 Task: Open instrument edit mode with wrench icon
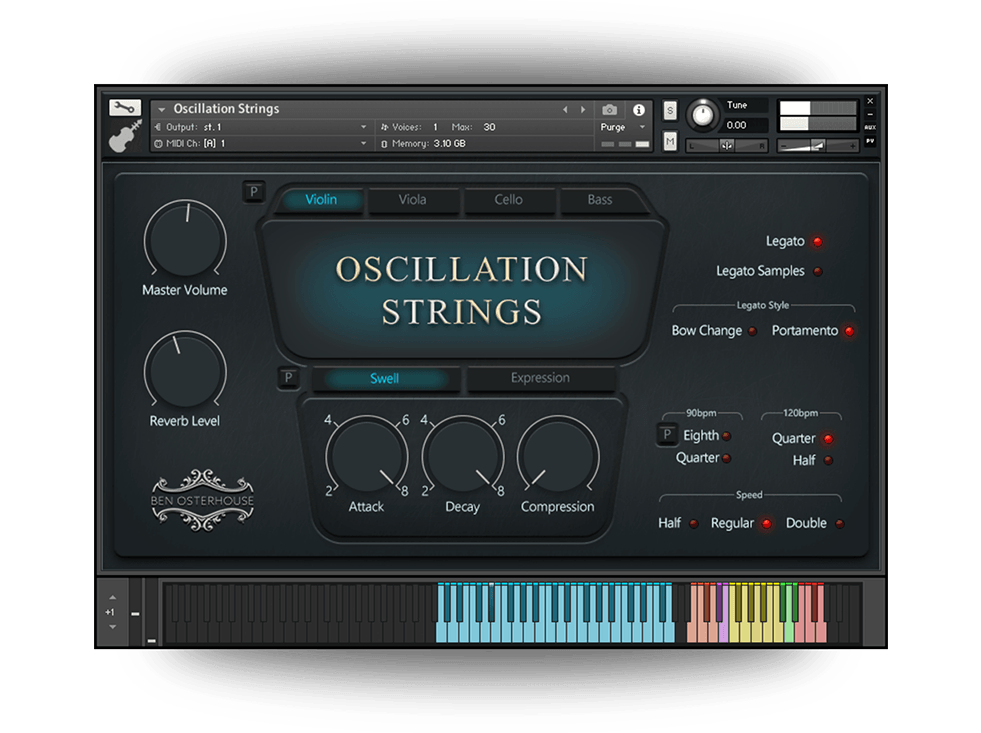coord(125,108)
